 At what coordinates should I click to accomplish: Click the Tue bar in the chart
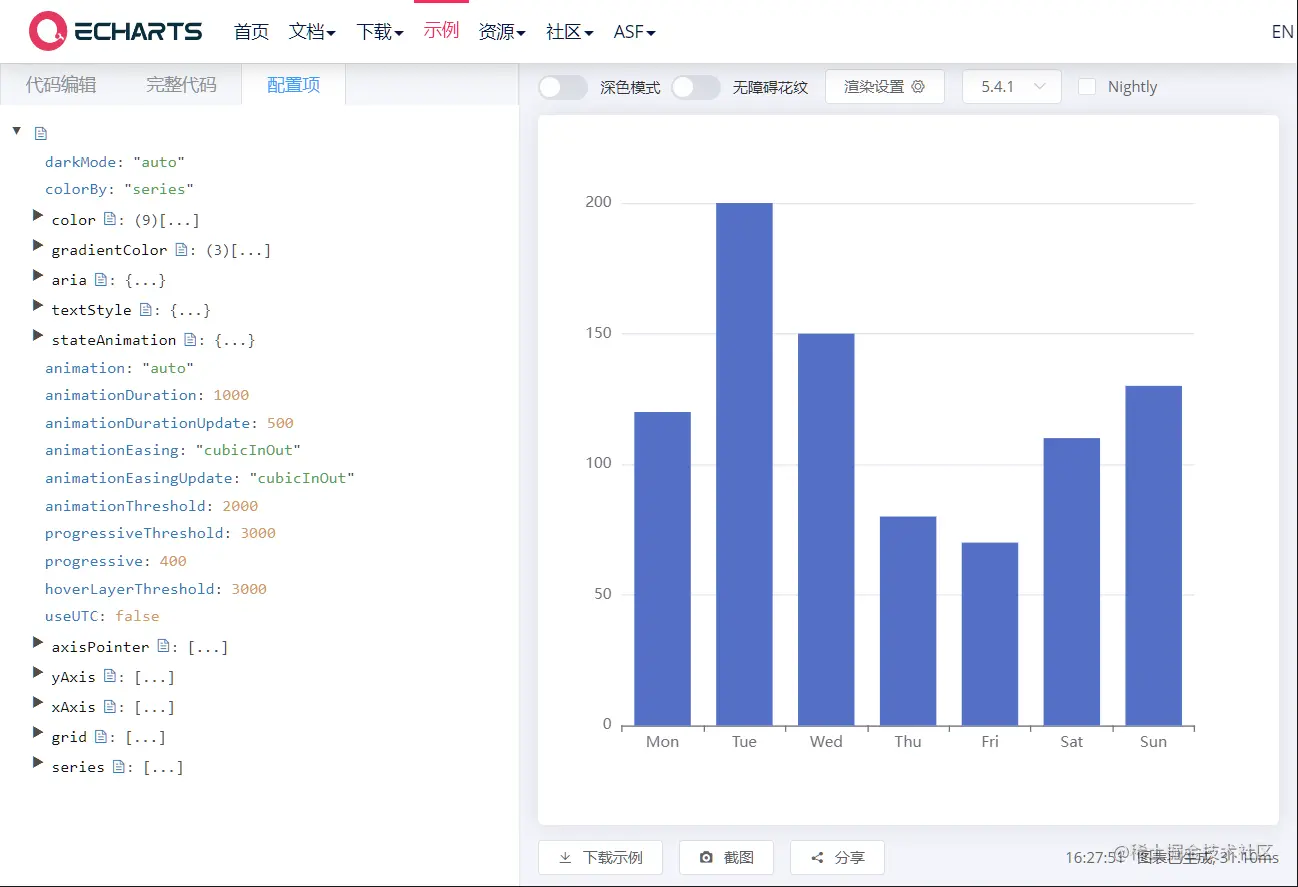click(744, 464)
